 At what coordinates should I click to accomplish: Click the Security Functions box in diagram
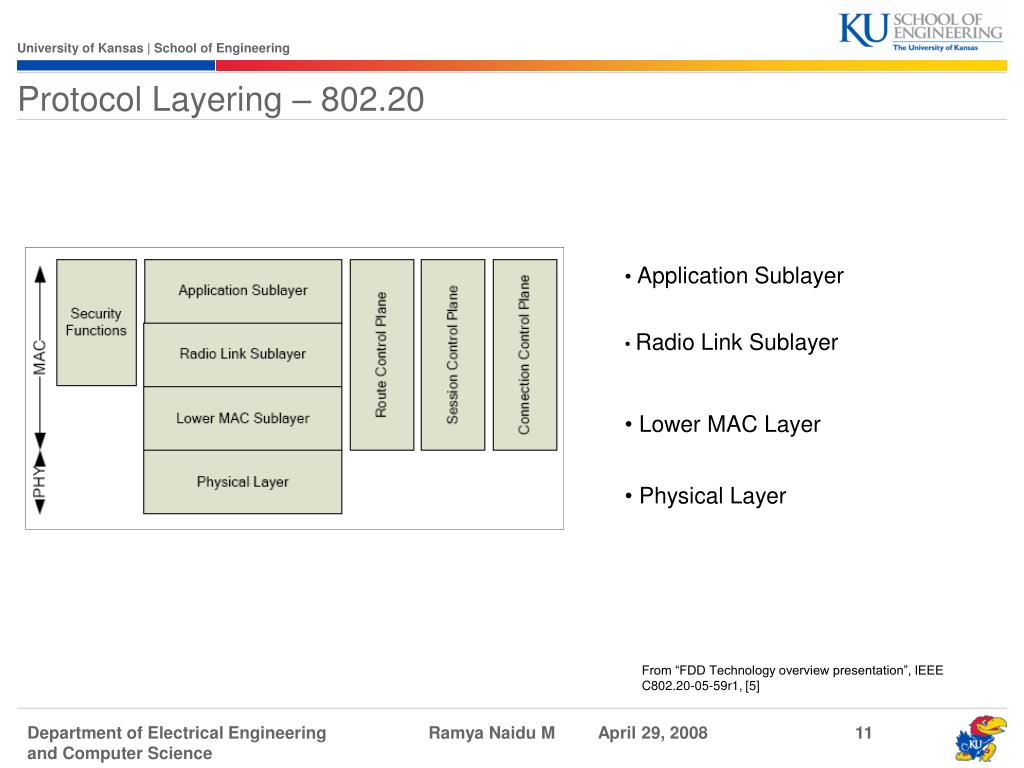97,322
